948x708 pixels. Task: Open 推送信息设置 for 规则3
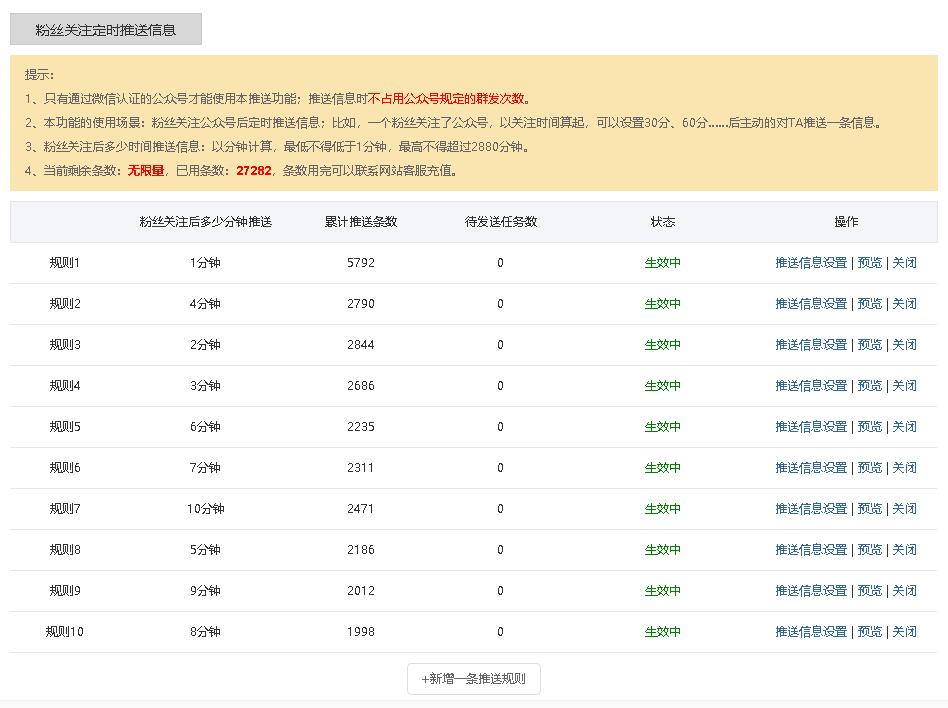click(x=811, y=345)
